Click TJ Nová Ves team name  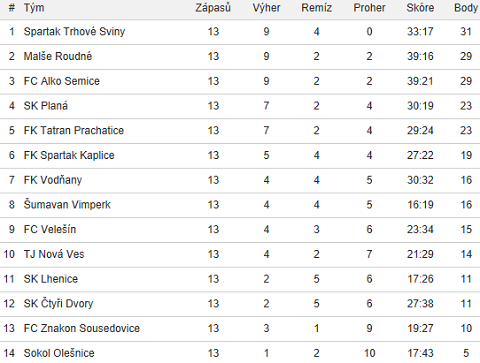(54, 254)
